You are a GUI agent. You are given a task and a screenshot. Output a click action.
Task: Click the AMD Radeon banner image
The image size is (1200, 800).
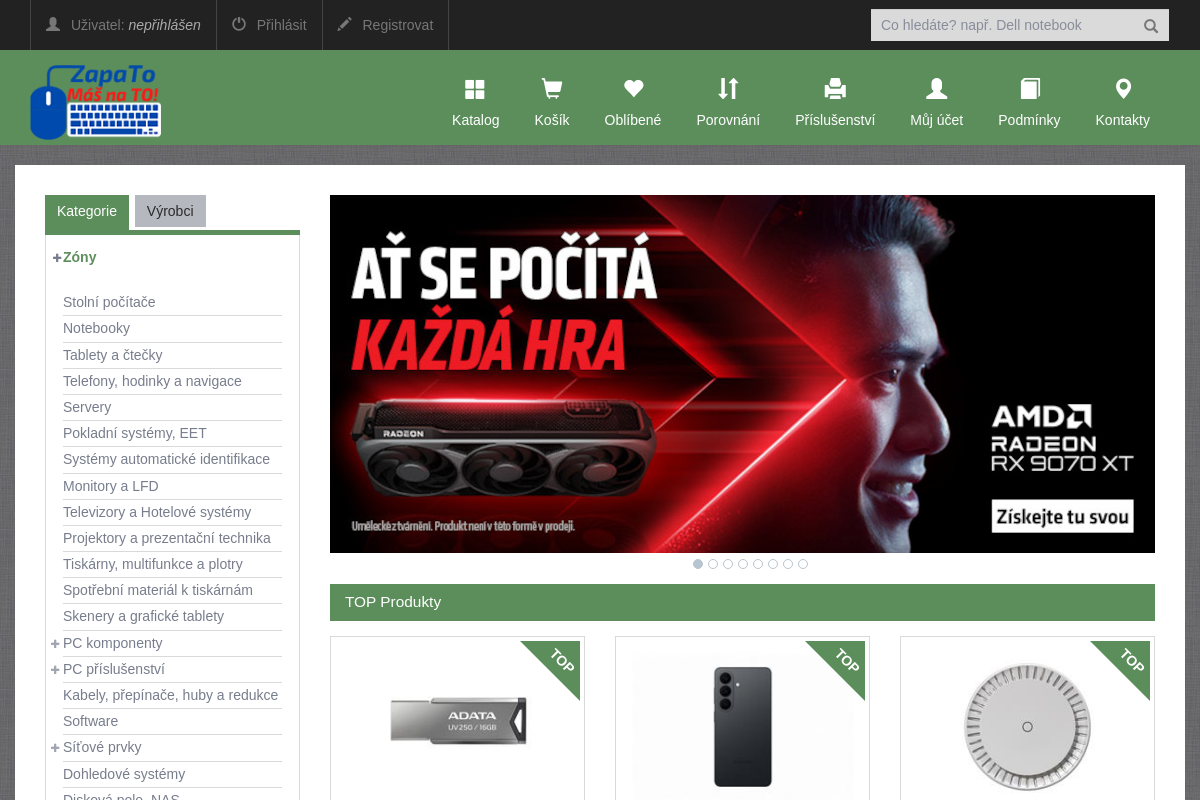(x=742, y=374)
